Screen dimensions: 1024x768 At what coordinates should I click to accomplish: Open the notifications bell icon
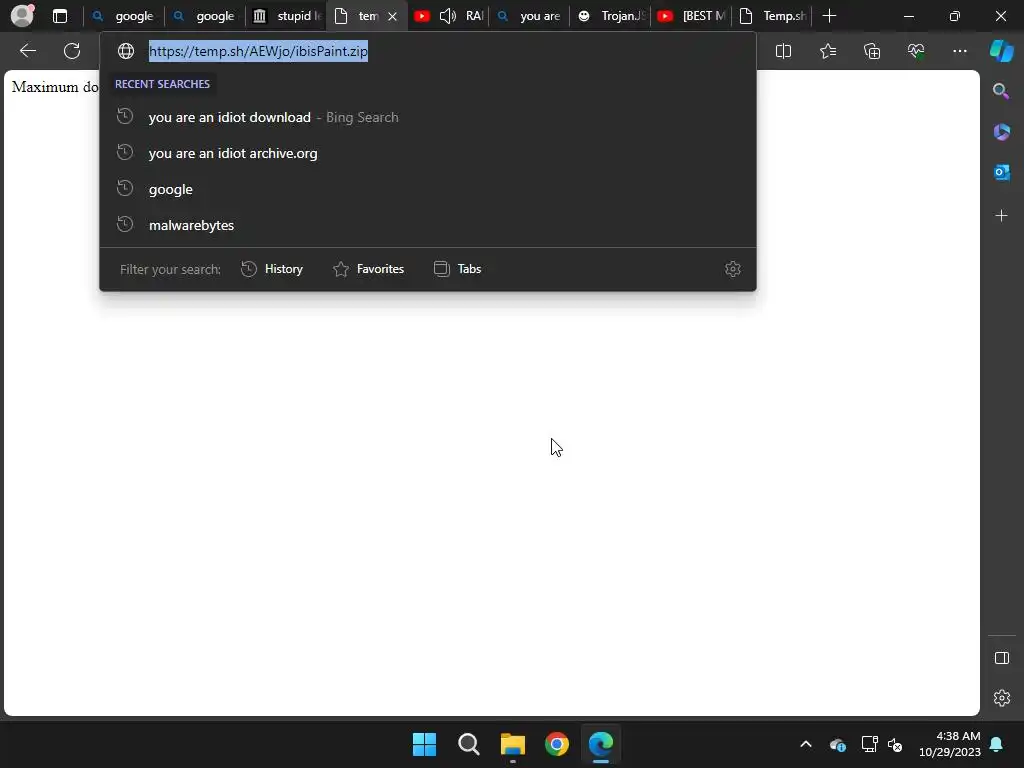tap(997, 744)
